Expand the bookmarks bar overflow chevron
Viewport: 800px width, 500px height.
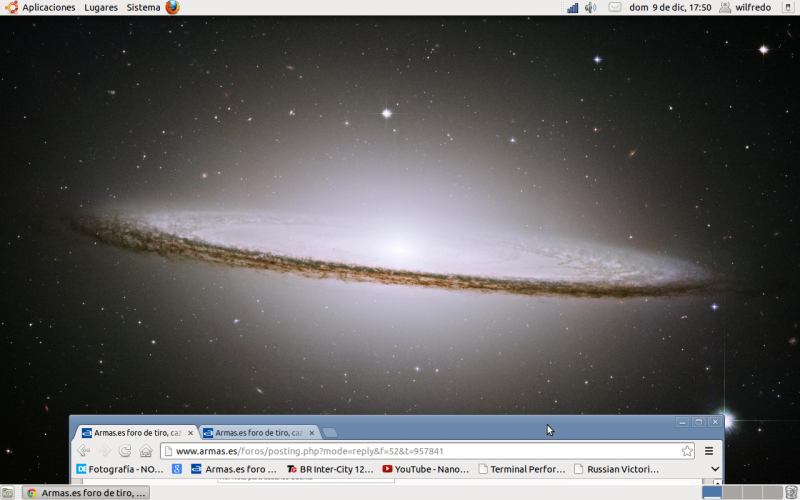tap(715, 469)
